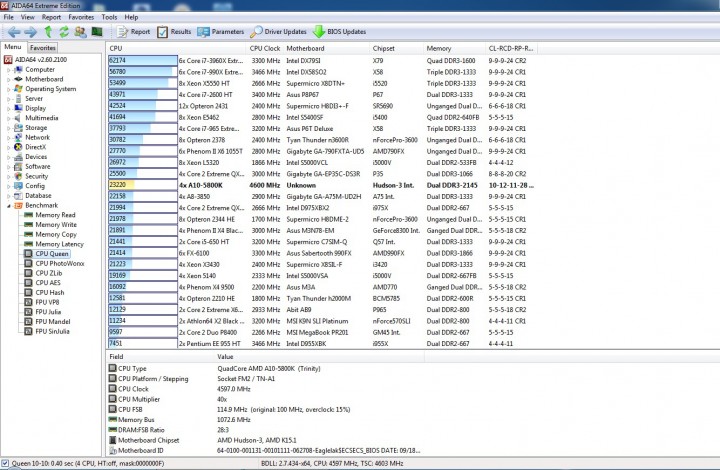Expand the Operating System tree node
This screenshot has width=720, height=470.
tap(8, 89)
